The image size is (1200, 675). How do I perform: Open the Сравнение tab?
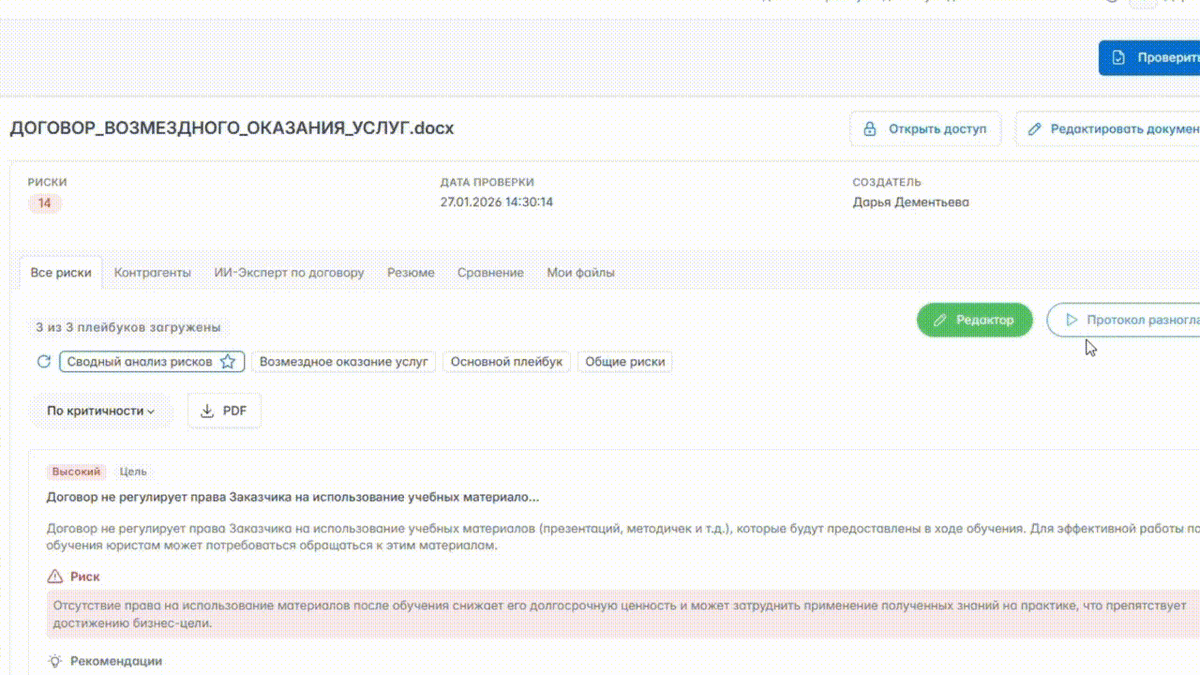click(491, 272)
